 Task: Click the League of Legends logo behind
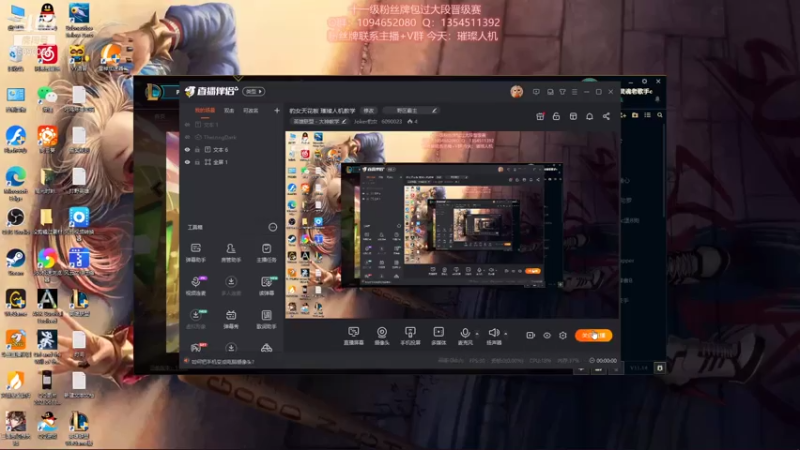coord(153,92)
